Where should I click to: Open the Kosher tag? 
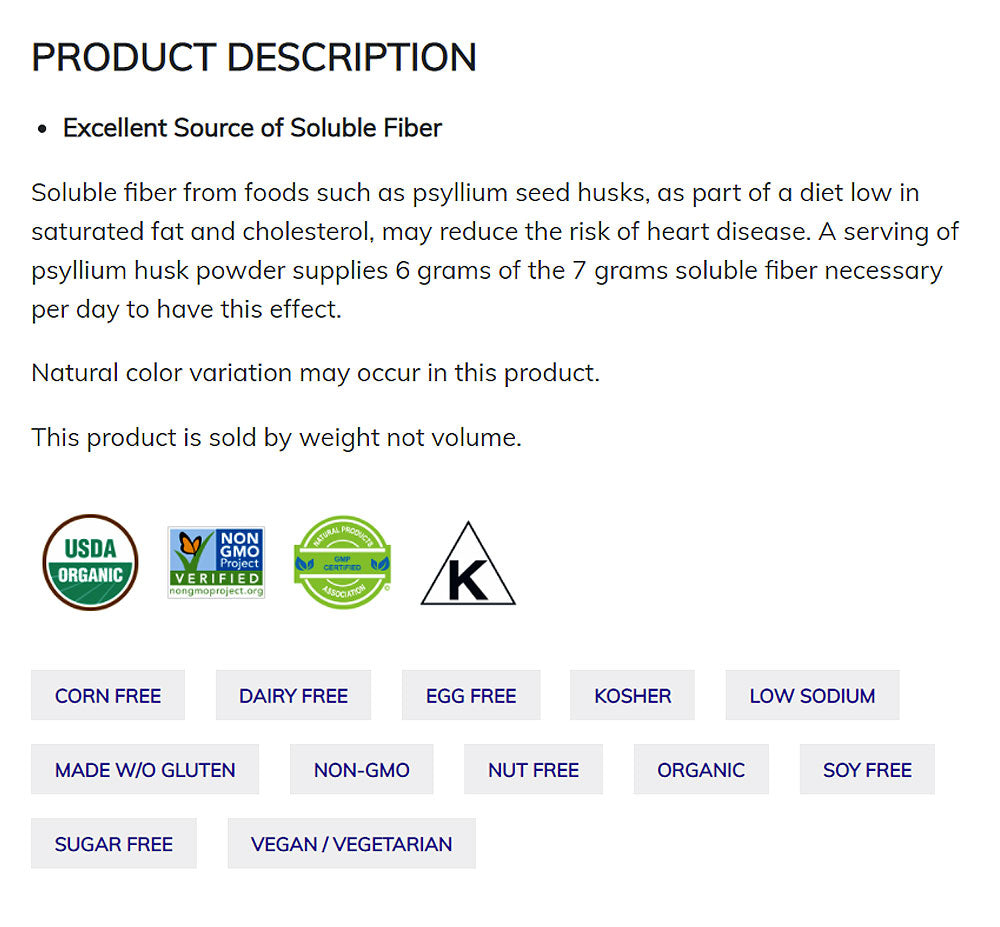(x=632, y=696)
